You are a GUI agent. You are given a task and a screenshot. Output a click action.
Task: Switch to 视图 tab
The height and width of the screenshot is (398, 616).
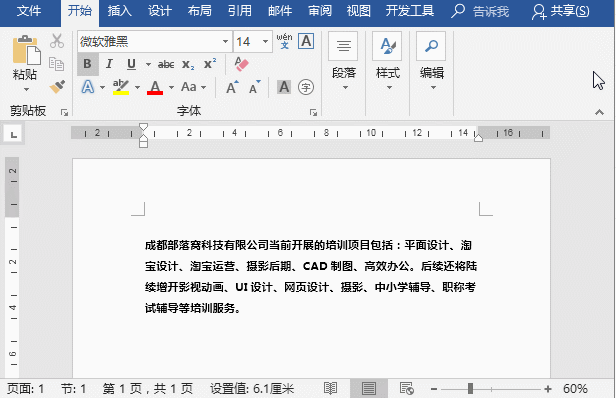click(358, 11)
